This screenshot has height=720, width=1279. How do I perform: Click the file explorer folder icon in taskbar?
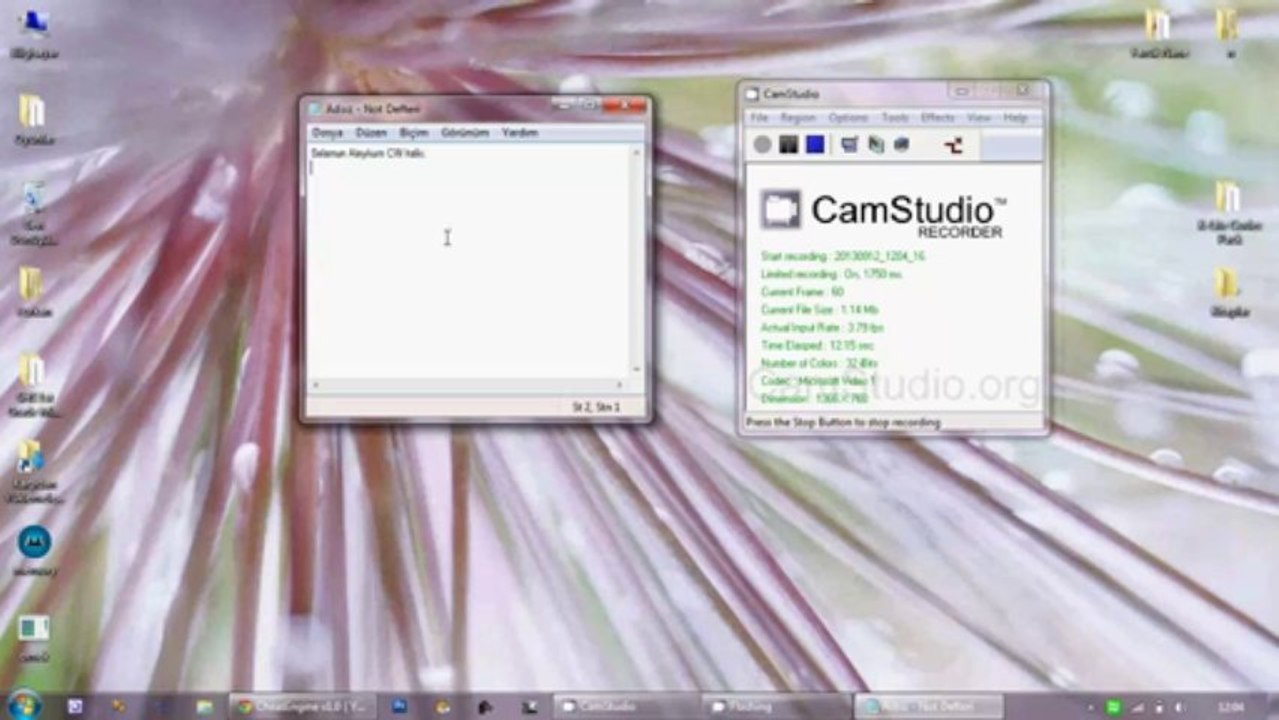coord(205,706)
